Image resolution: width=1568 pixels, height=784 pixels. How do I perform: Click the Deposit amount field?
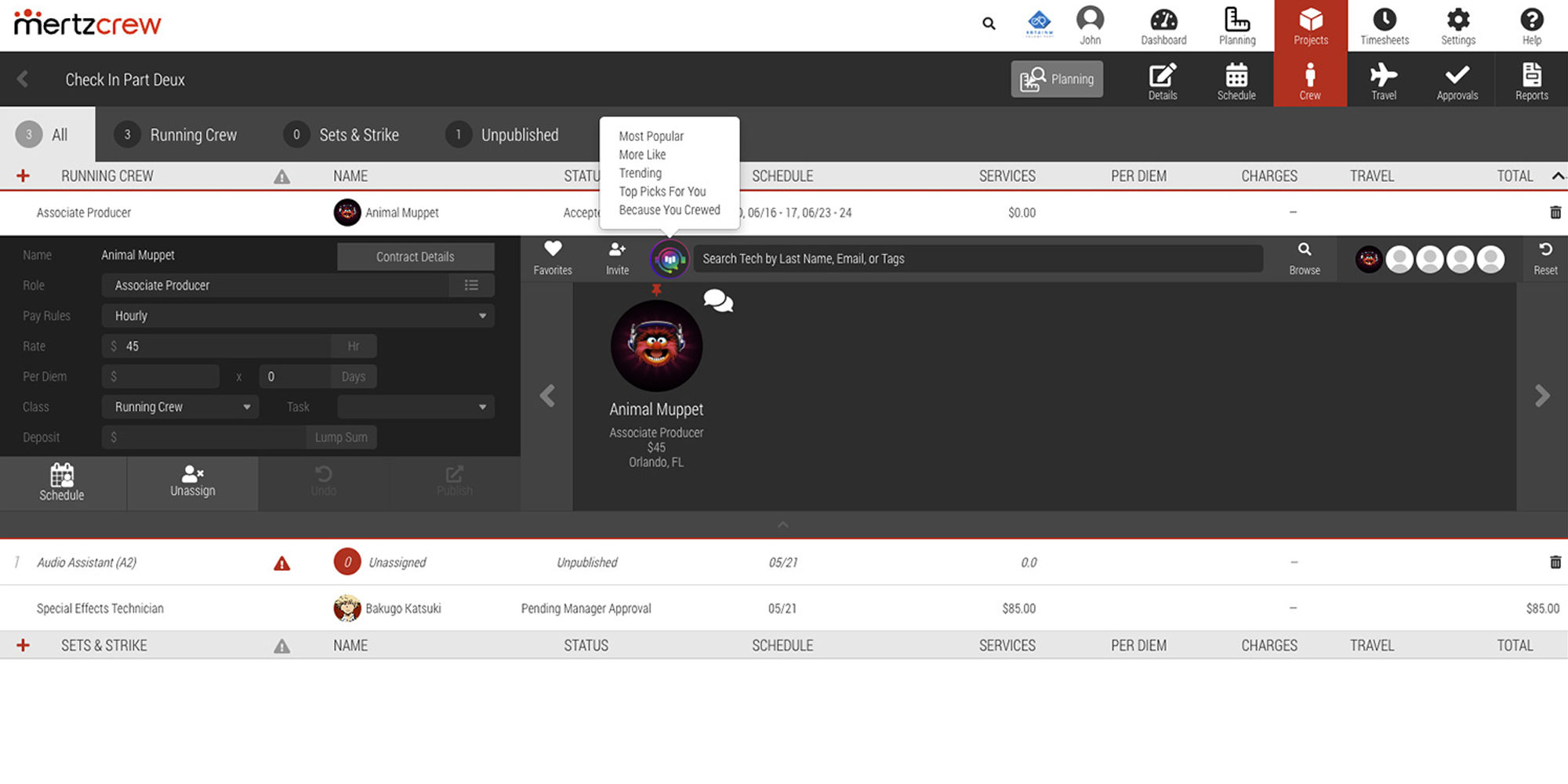[x=204, y=437]
